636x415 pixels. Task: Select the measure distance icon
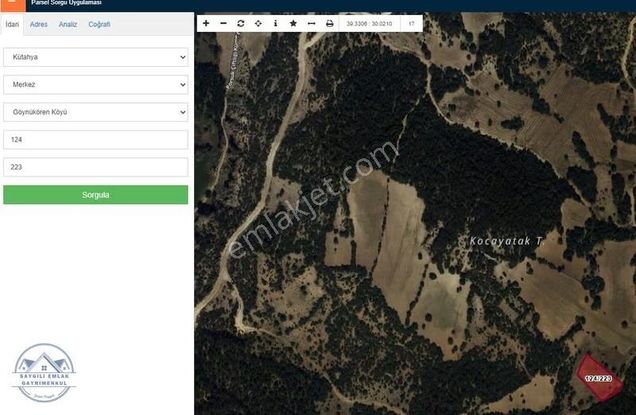(311, 23)
